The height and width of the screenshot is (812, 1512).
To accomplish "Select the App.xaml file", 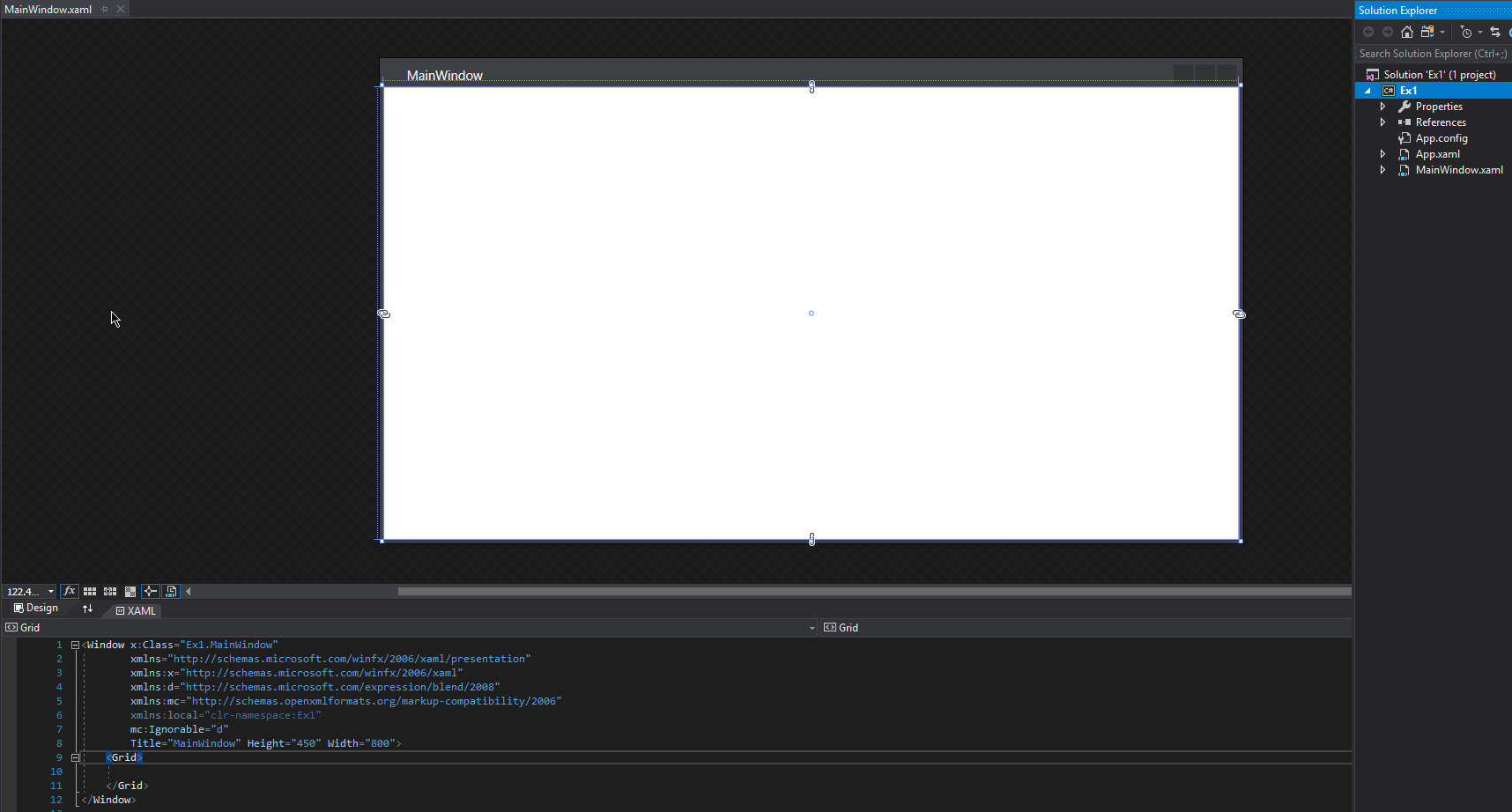I will click(x=1437, y=154).
